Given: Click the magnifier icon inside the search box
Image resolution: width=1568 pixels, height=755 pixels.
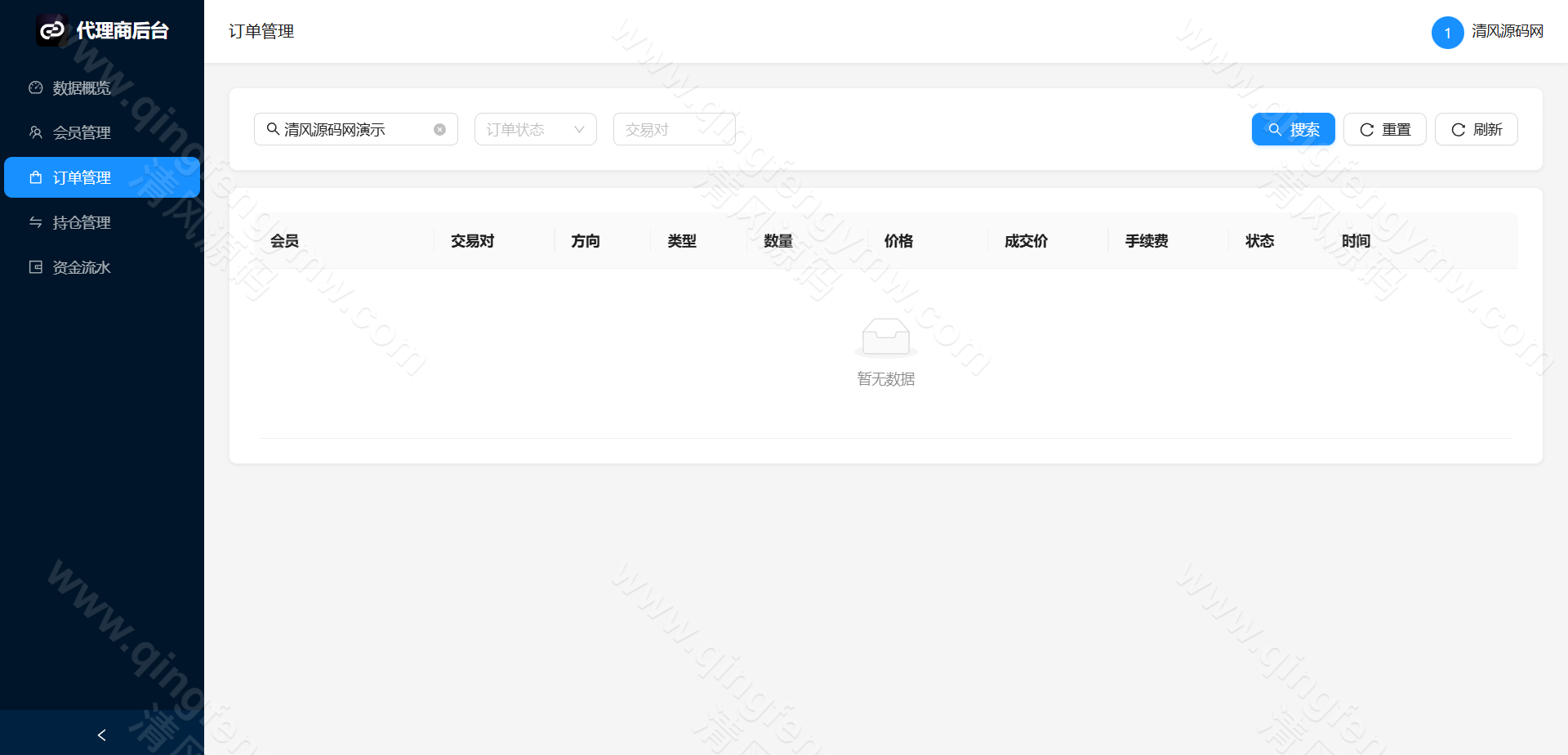Looking at the screenshot, I should [274, 128].
